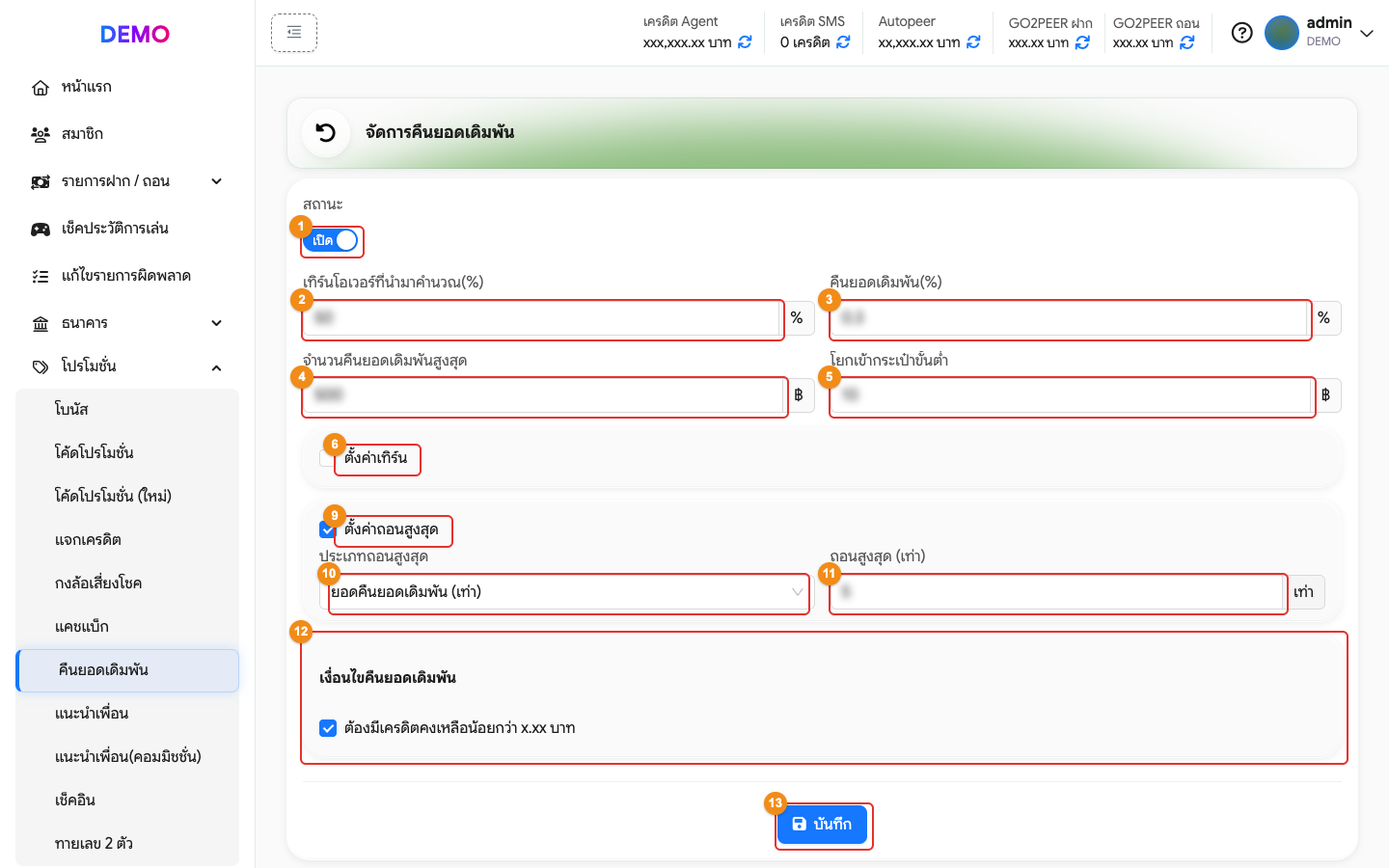Open the แนะนำเพื่อน(คอมมิชชั่น) menu item
The height and width of the screenshot is (868, 1389).
[127, 757]
